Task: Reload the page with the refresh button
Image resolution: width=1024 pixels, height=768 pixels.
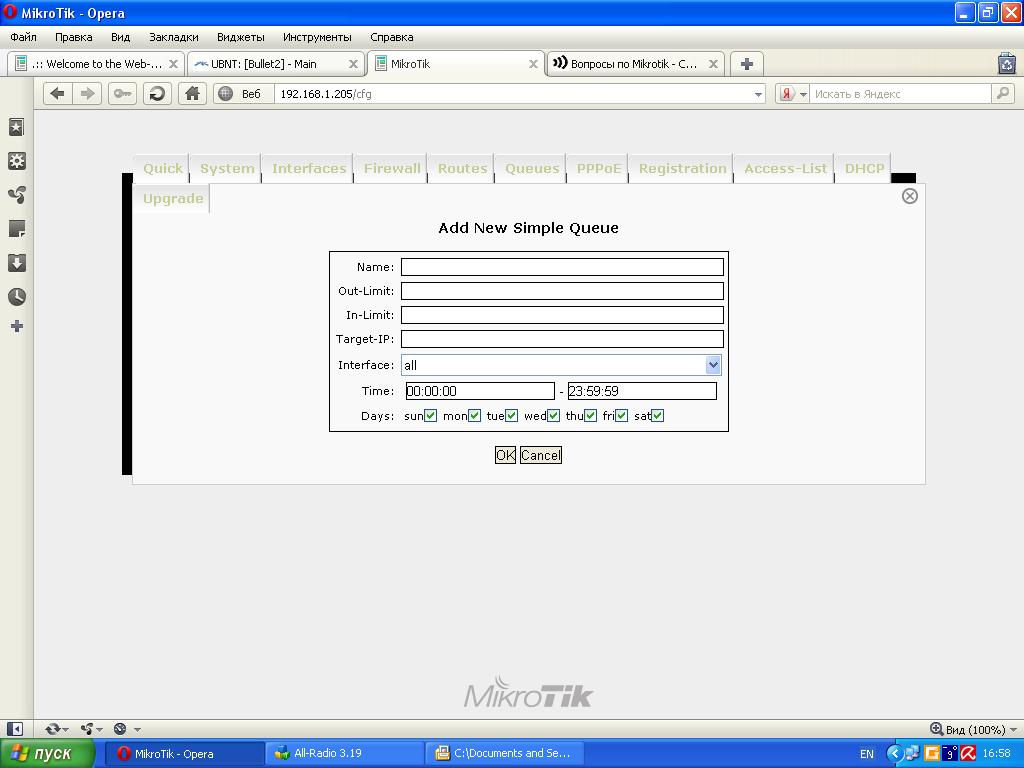Action: tap(157, 94)
